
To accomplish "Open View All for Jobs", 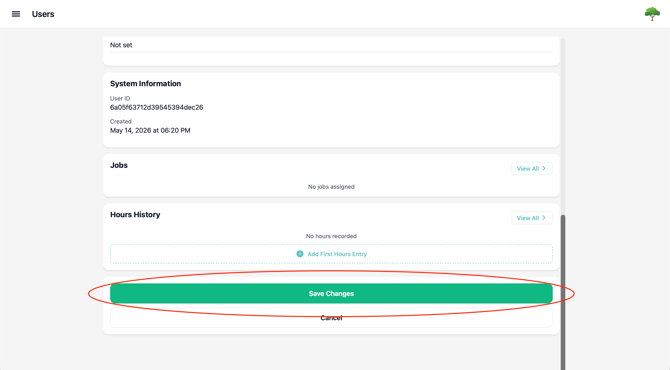I will (x=532, y=168).
